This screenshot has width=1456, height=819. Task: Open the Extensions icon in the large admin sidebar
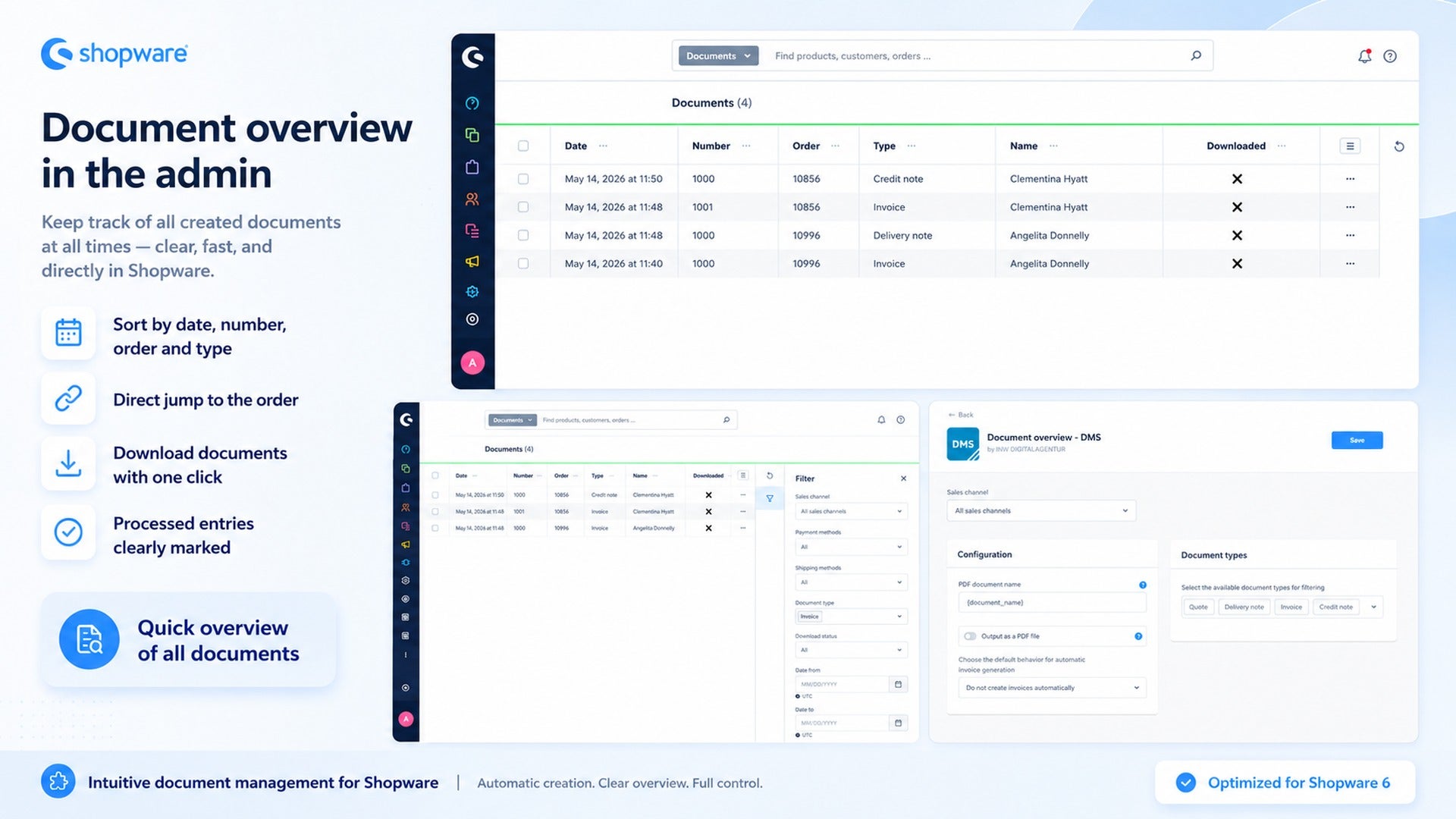[472, 291]
